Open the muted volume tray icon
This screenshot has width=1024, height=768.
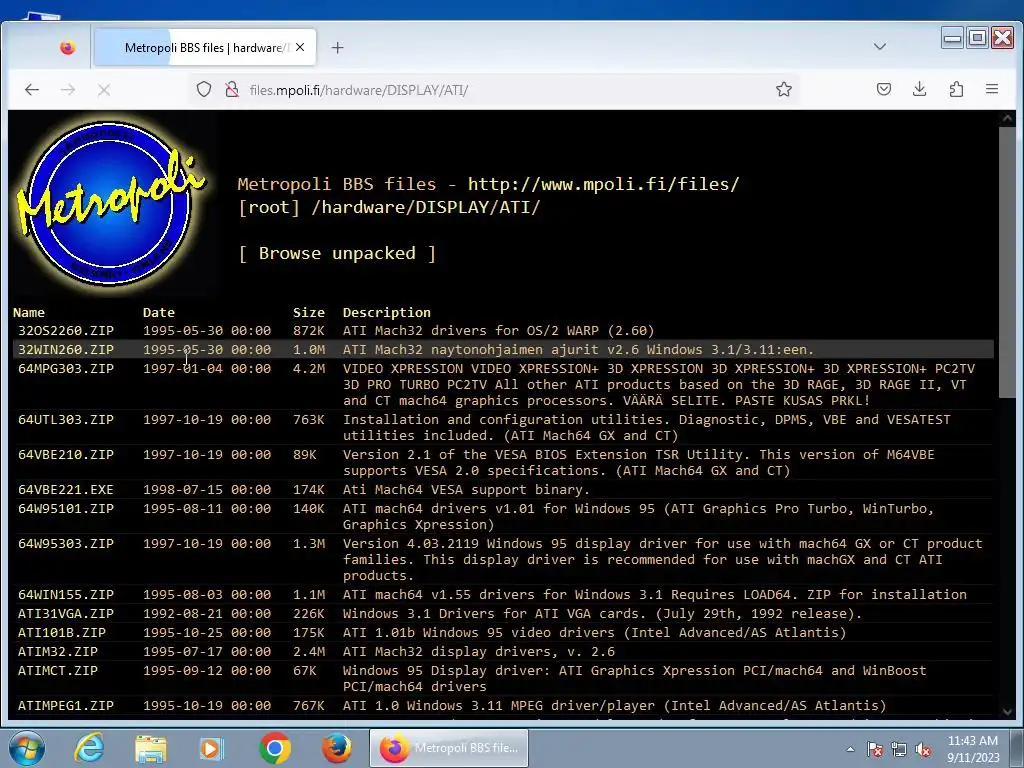(923, 749)
